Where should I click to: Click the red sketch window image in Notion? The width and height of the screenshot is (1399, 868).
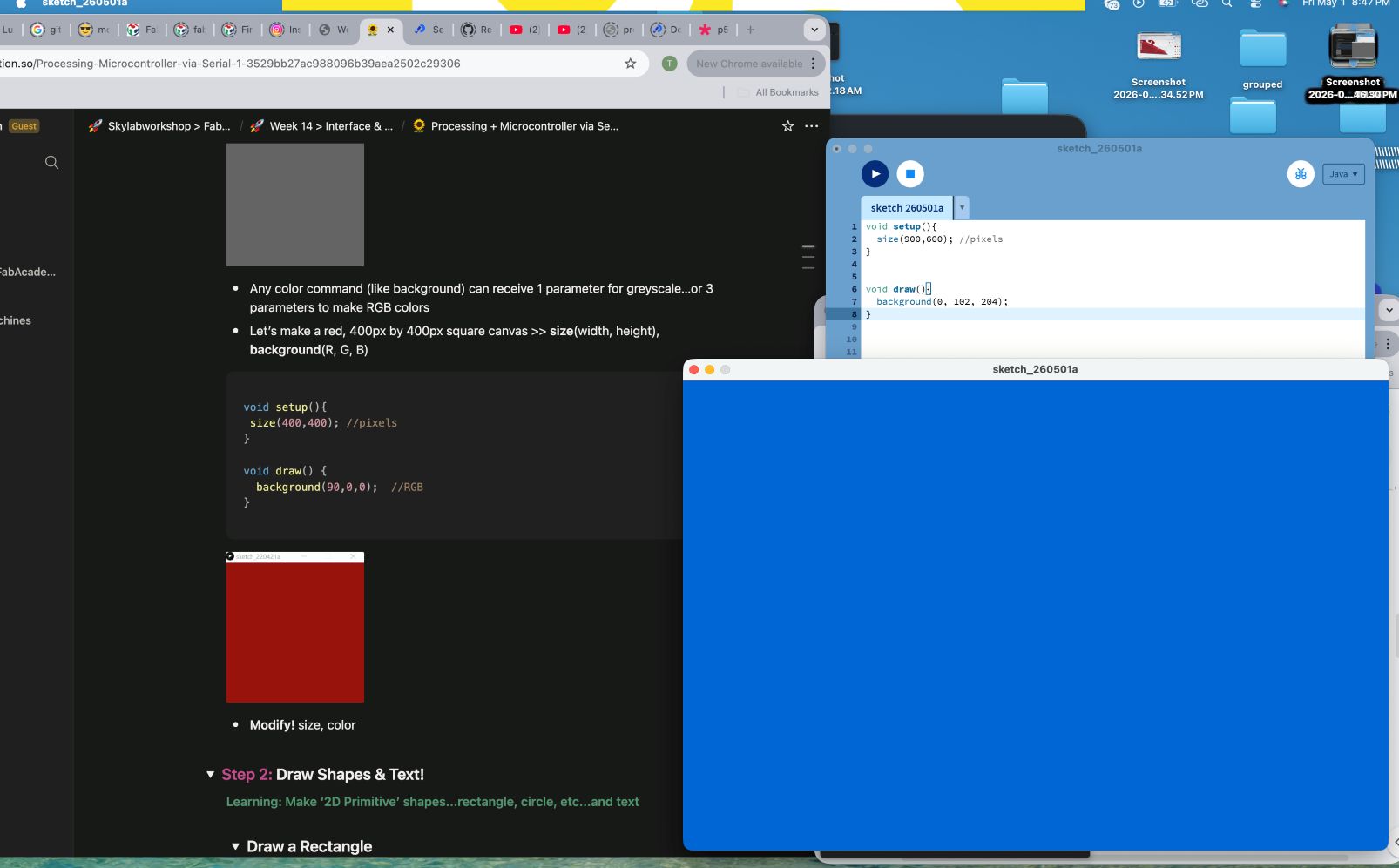tap(295, 627)
